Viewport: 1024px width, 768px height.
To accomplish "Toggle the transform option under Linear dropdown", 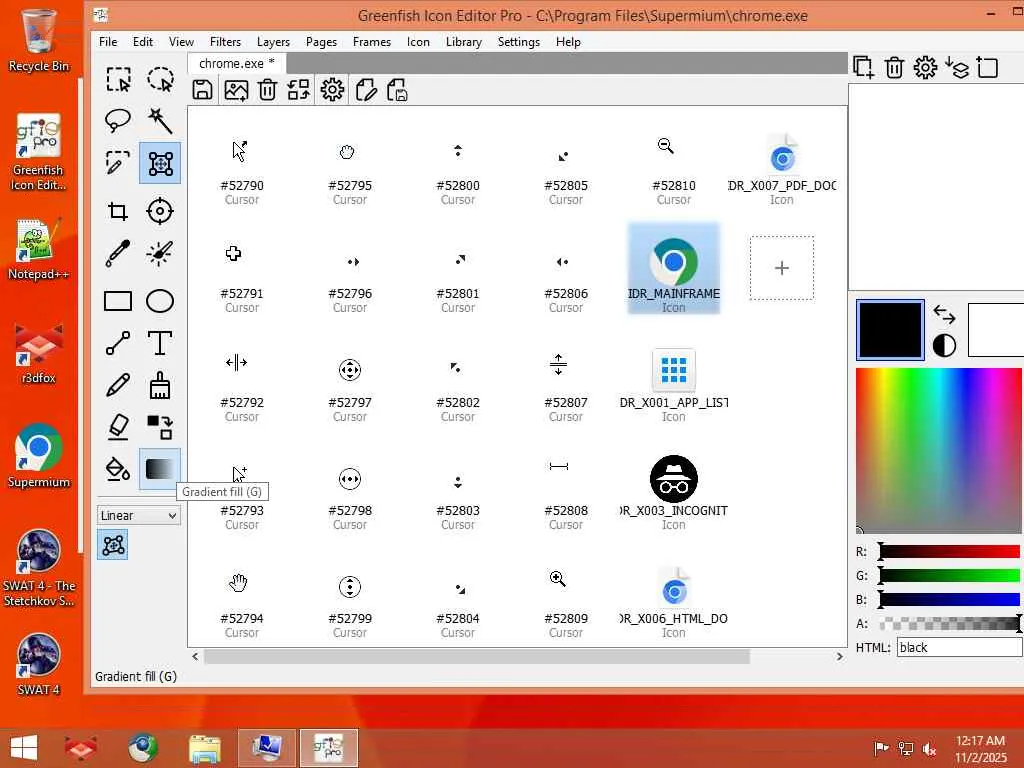I will tap(113, 545).
